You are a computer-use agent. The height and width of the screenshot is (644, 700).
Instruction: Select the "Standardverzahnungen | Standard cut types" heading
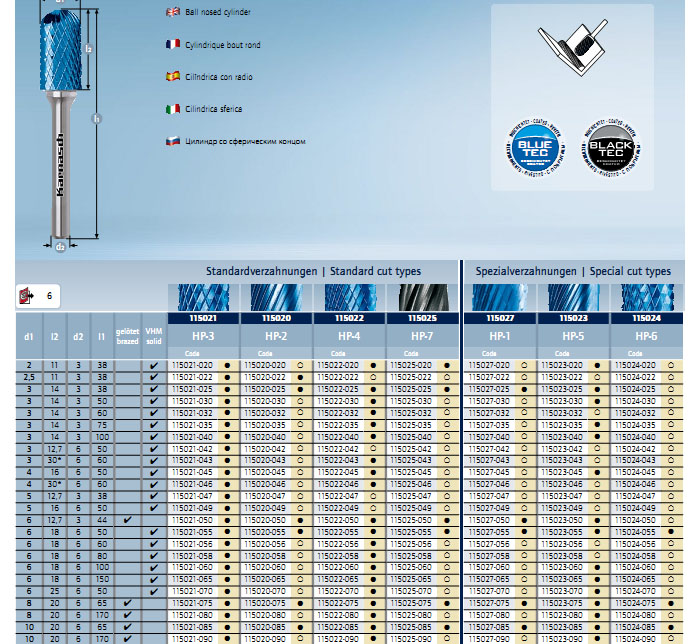click(313, 271)
